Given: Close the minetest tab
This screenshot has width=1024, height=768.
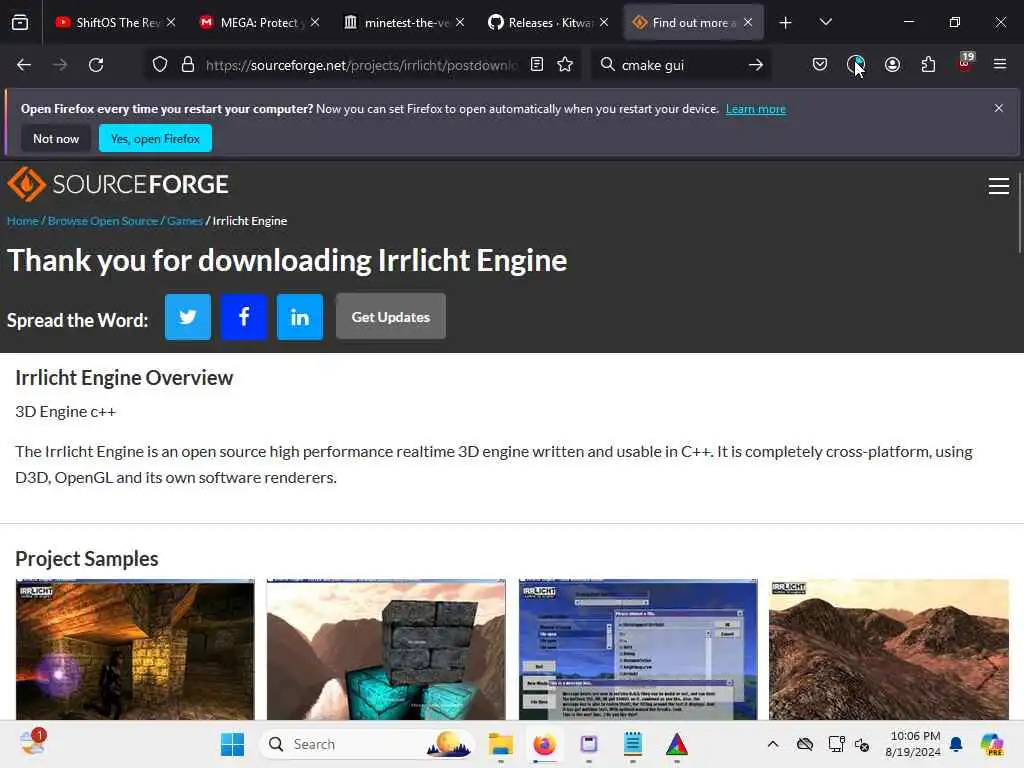Looking at the screenshot, I should 460,22.
